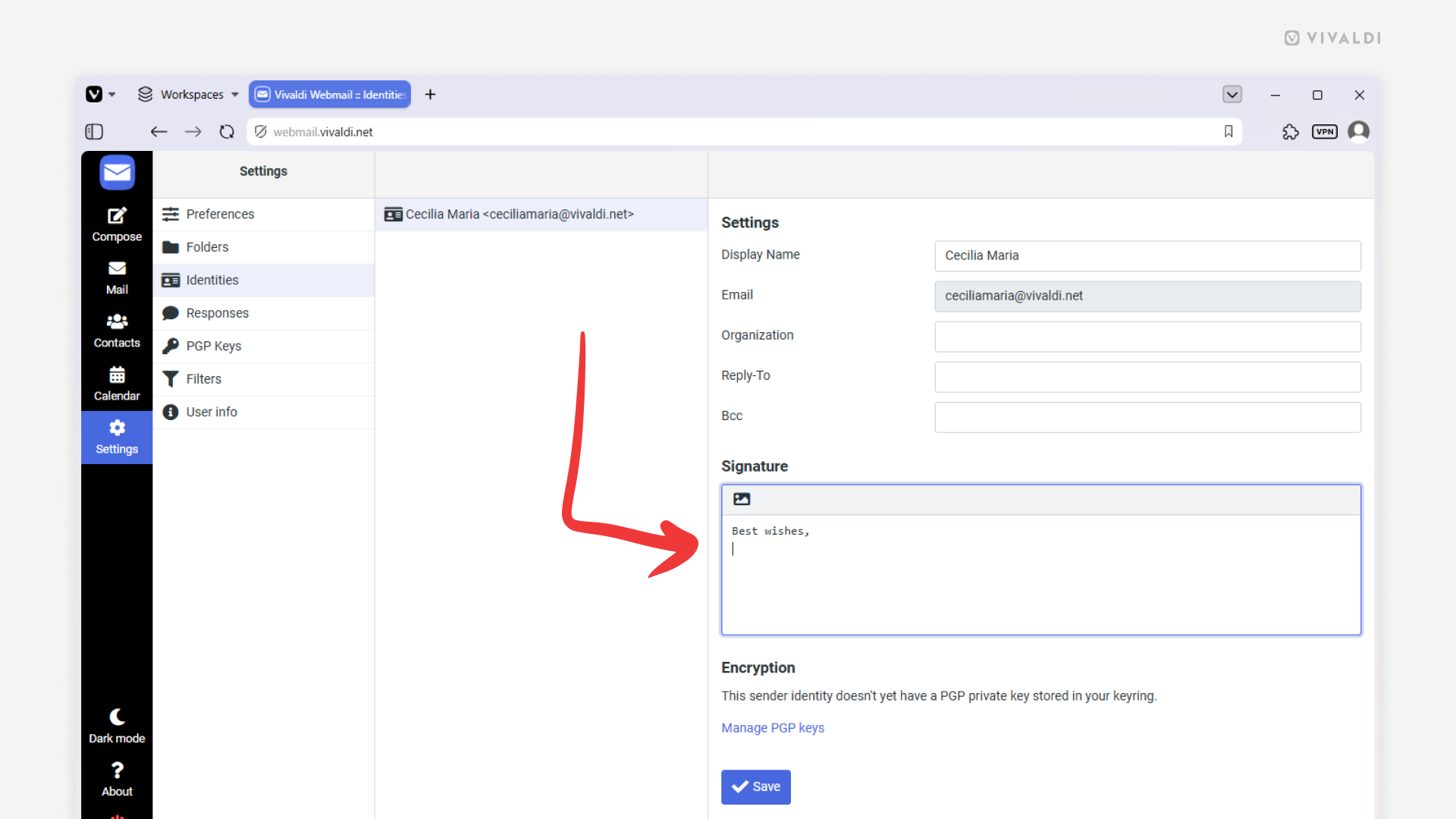Open the Mail section
Screen dimensions: 1456x819
coord(117,278)
